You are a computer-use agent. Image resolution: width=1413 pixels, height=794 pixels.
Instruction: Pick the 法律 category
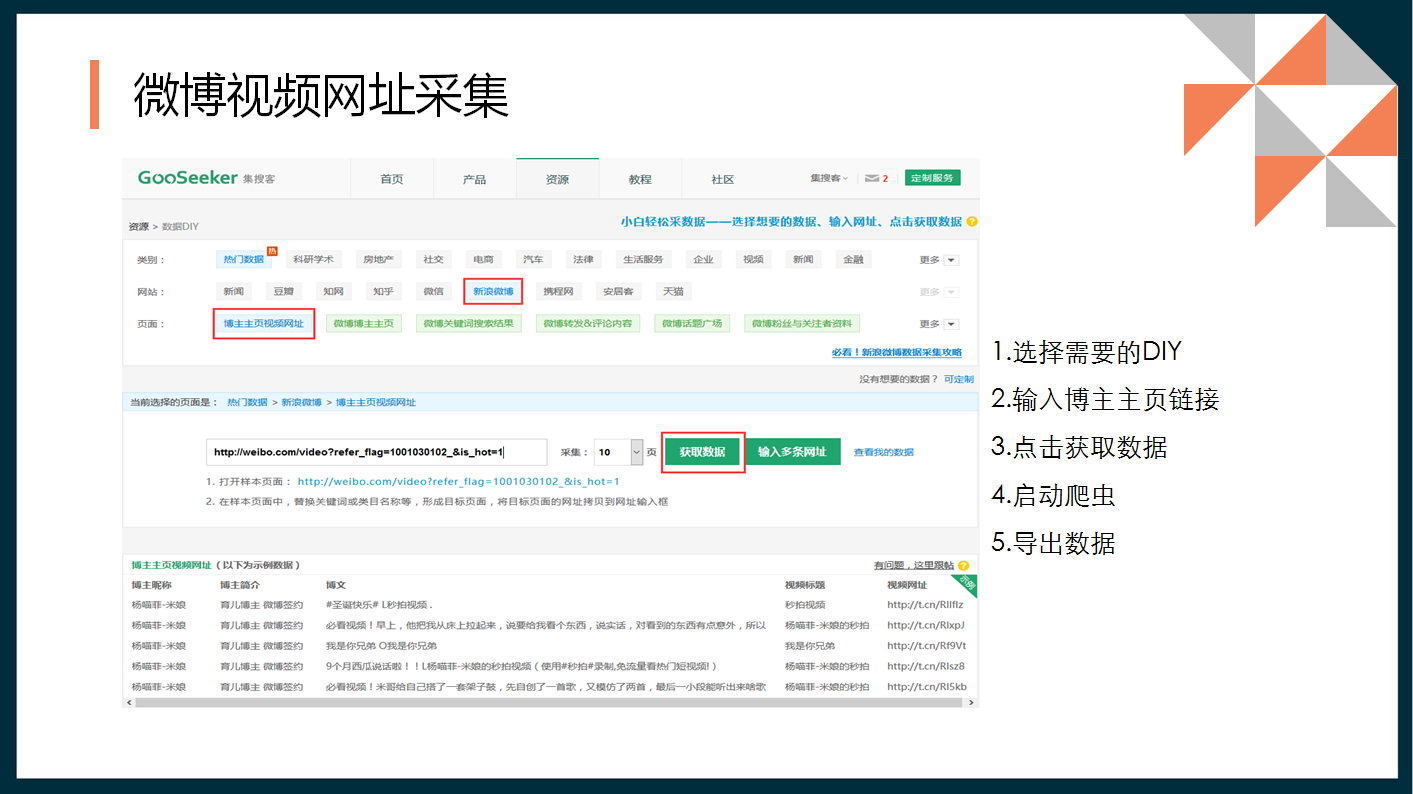coord(583,259)
